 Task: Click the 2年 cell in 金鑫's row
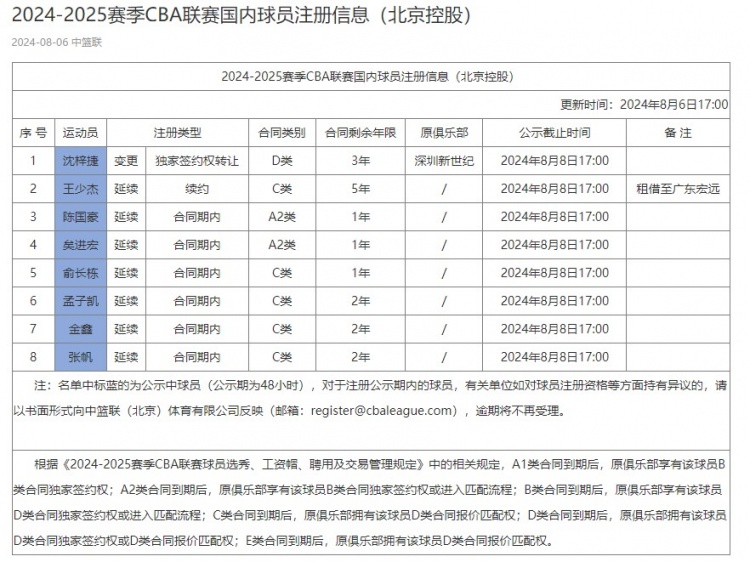click(x=361, y=329)
